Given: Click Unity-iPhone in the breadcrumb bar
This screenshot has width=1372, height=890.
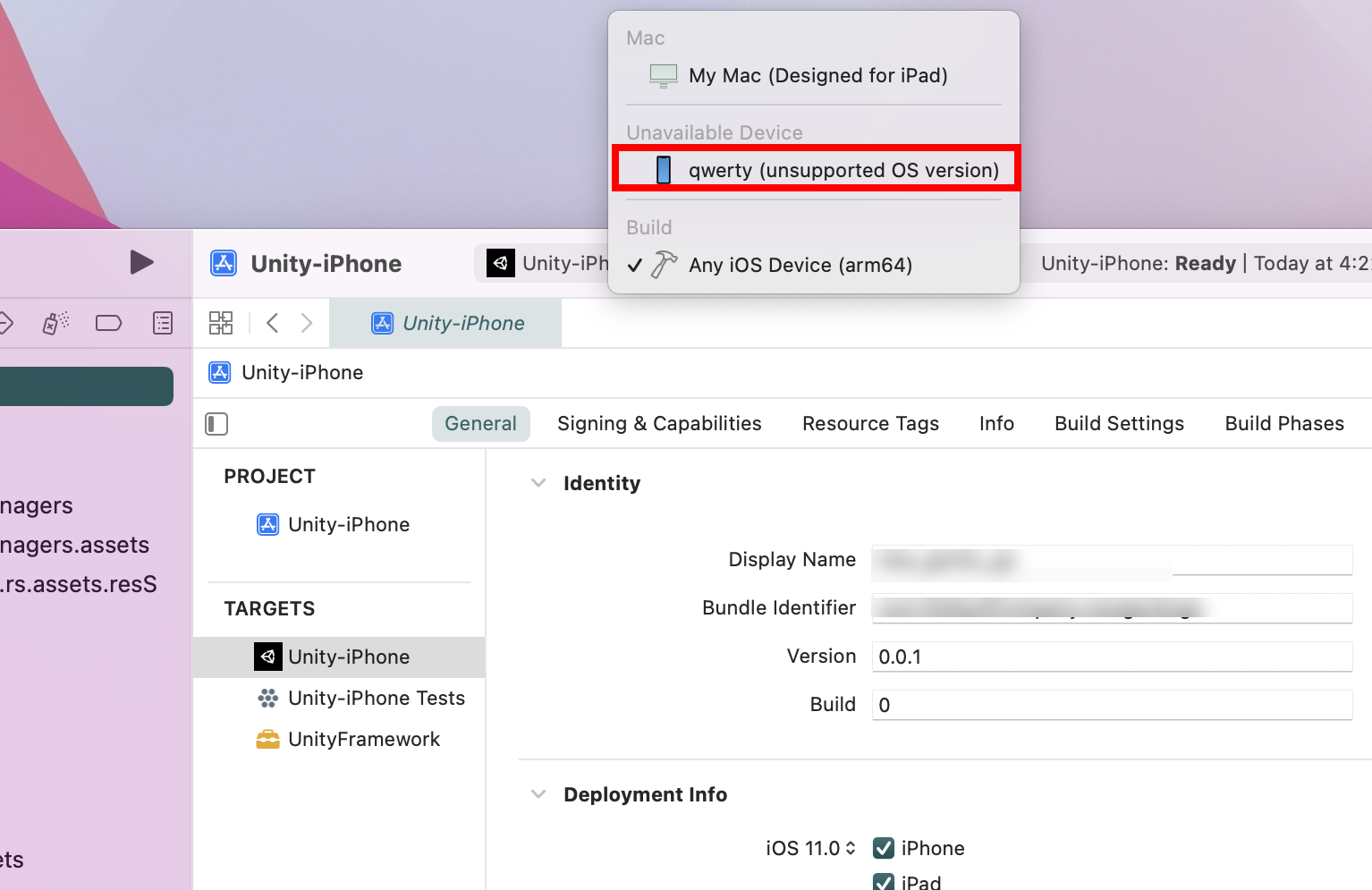Looking at the screenshot, I should (302, 372).
